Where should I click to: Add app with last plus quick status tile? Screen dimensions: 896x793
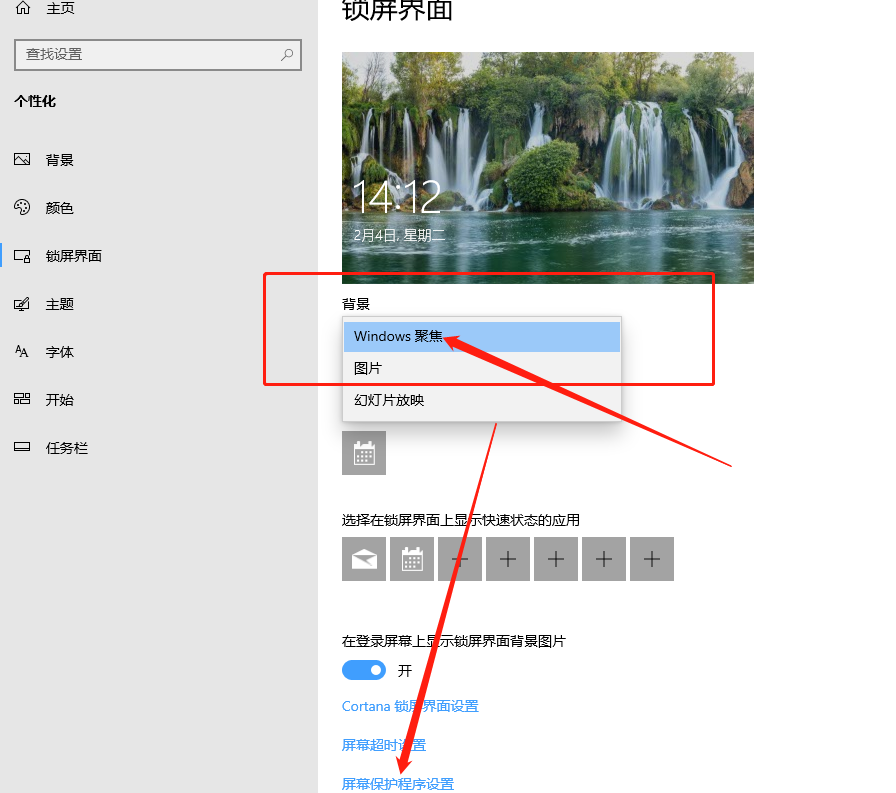pyautogui.click(x=652, y=559)
